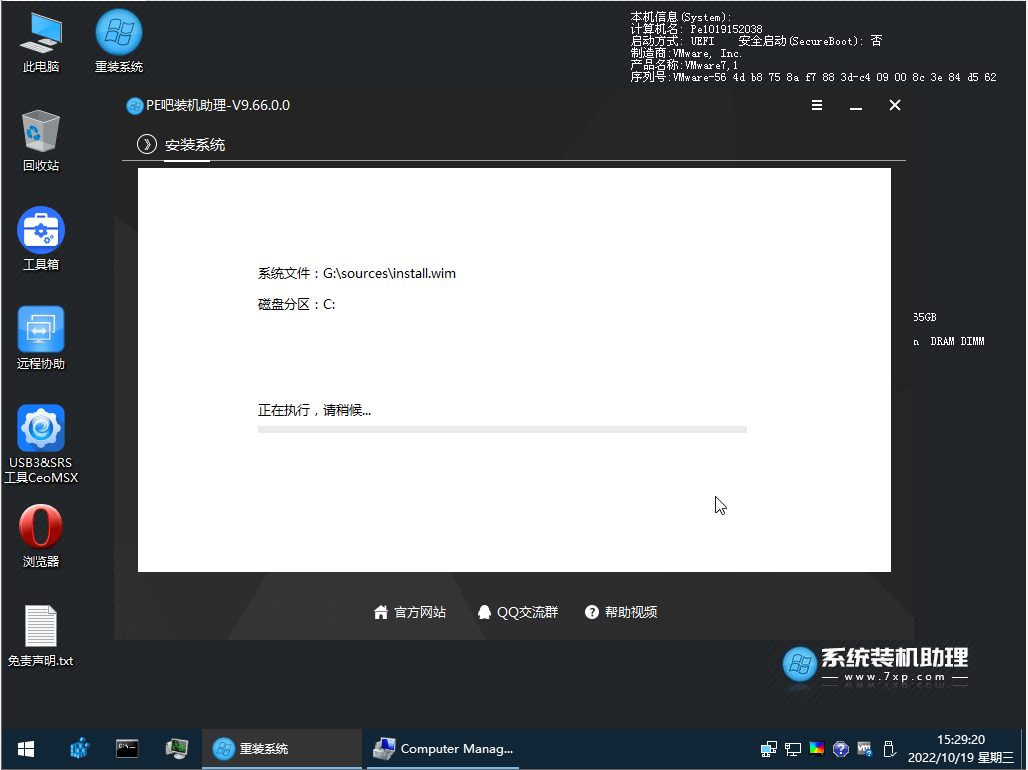Click the 正在执行，请稍候... status text
Screen dimensions: 1028x770
[314, 411]
